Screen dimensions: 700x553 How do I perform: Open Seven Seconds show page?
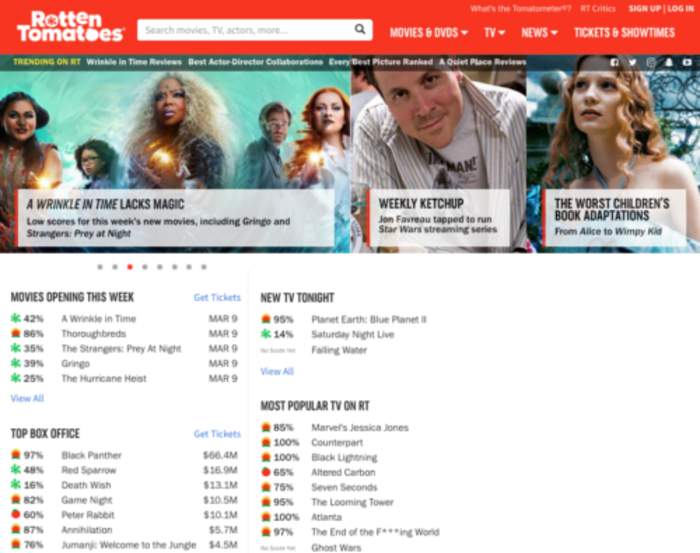pyautogui.click(x=344, y=487)
